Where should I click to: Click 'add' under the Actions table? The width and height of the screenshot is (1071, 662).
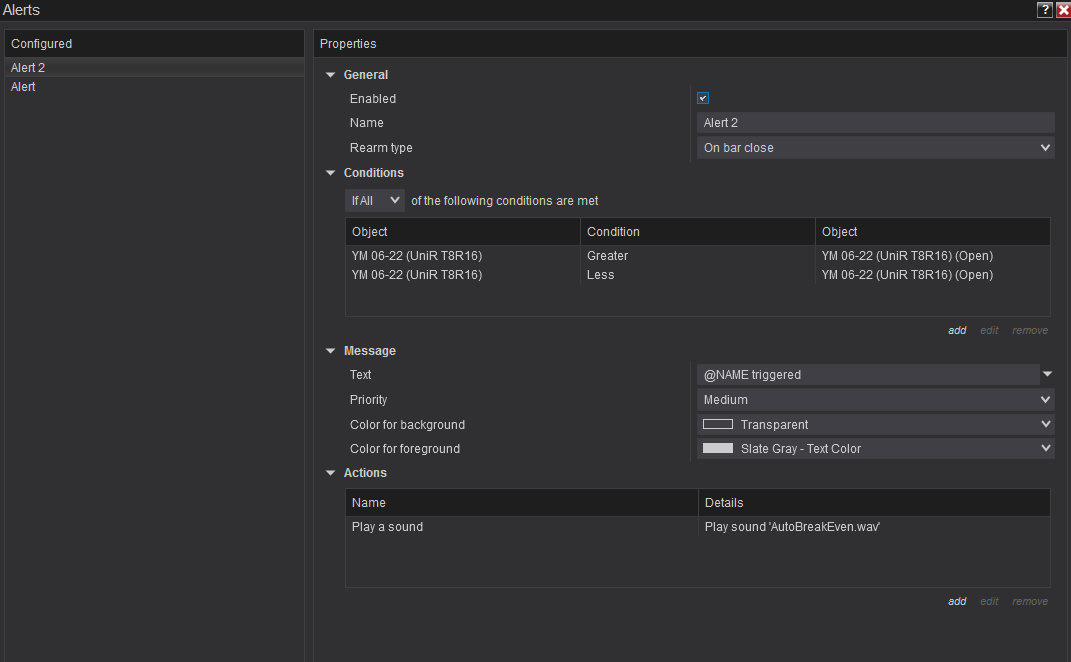[957, 601]
